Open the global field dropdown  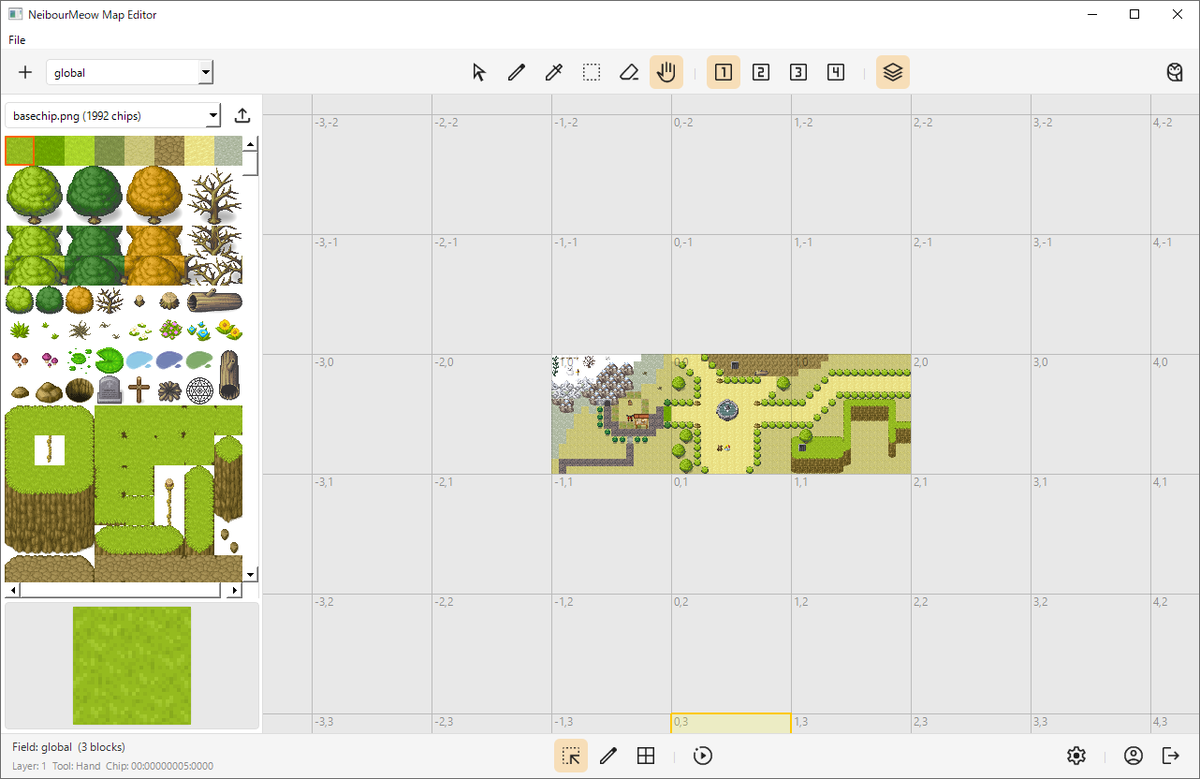130,72
